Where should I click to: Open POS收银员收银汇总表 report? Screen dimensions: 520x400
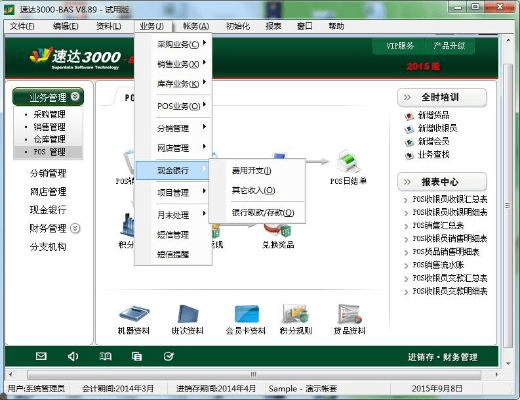450,199
